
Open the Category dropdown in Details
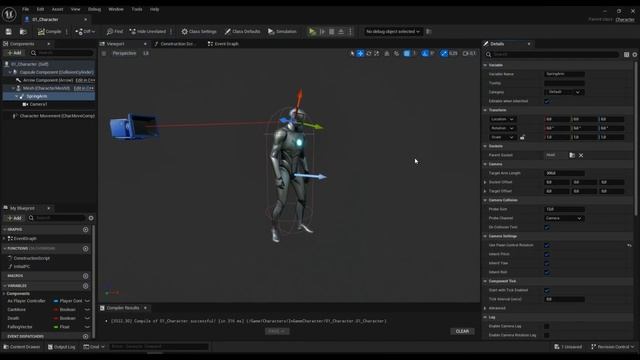click(564, 92)
